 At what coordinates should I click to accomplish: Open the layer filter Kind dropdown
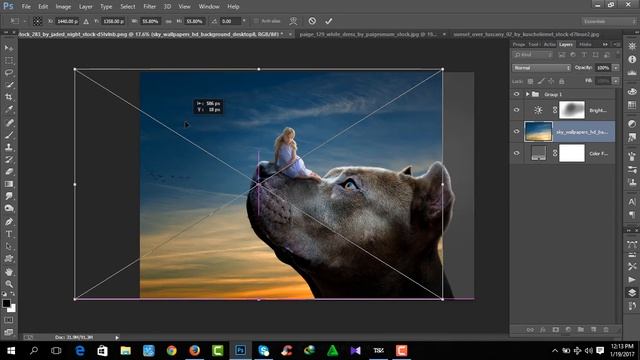click(533, 55)
